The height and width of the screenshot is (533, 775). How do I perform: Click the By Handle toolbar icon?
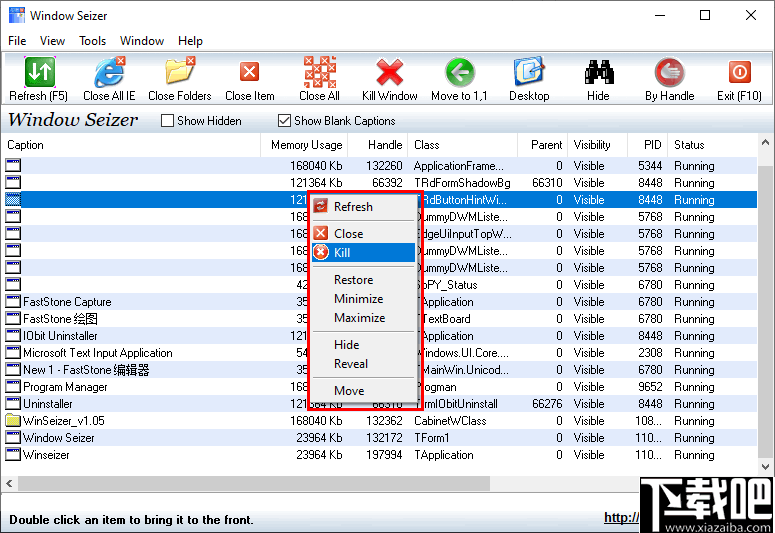pos(669,72)
